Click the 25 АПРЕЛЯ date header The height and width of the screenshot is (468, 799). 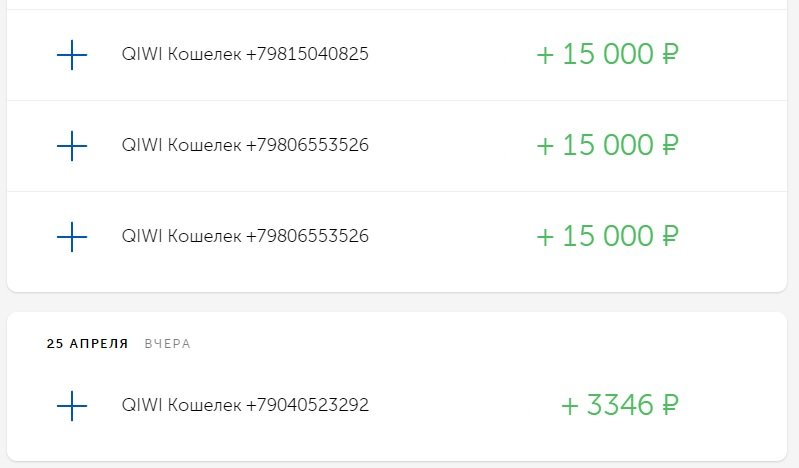point(87,344)
